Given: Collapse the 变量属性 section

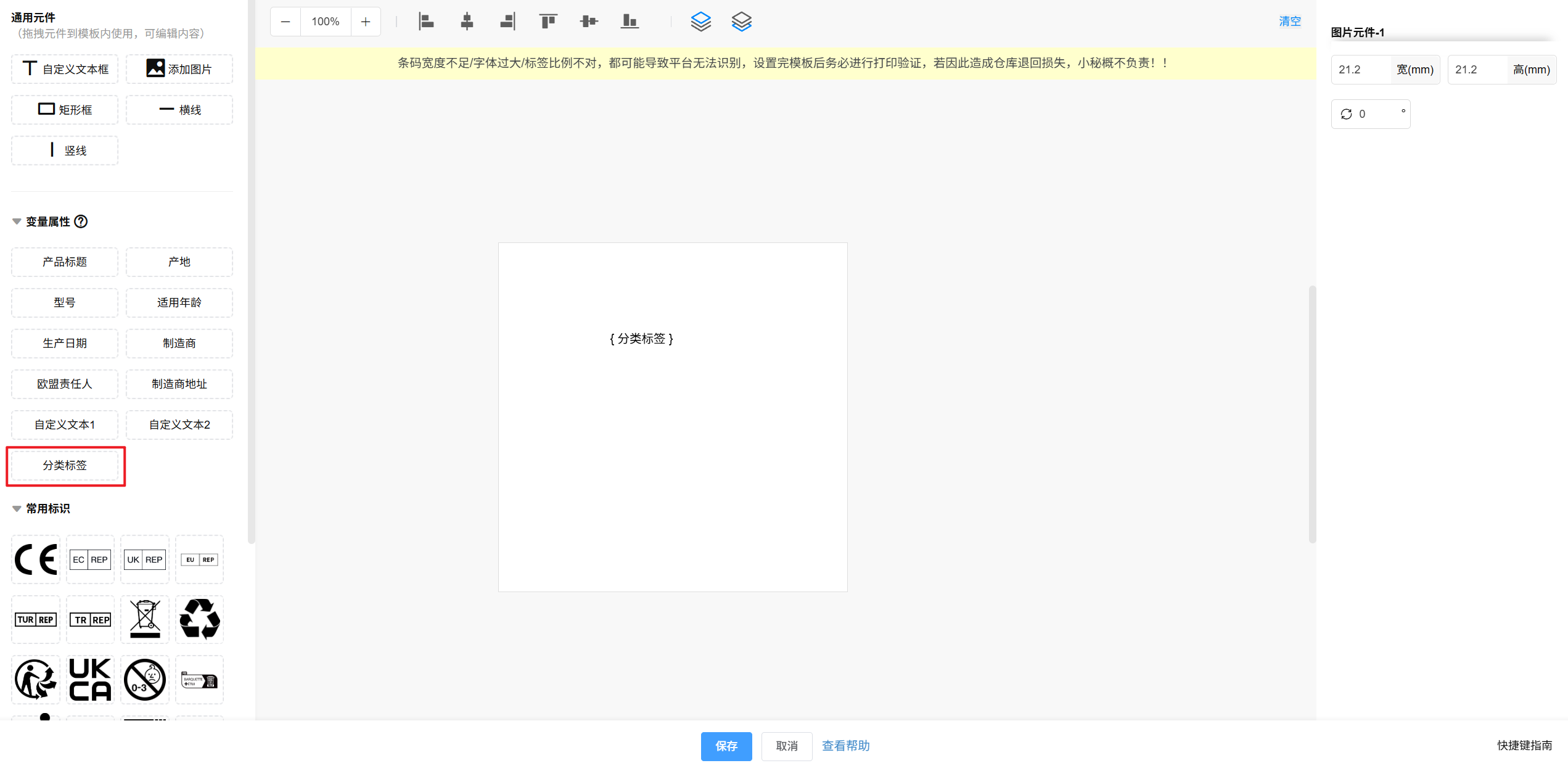Looking at the screenshot, I should click(x=17, y=221).
